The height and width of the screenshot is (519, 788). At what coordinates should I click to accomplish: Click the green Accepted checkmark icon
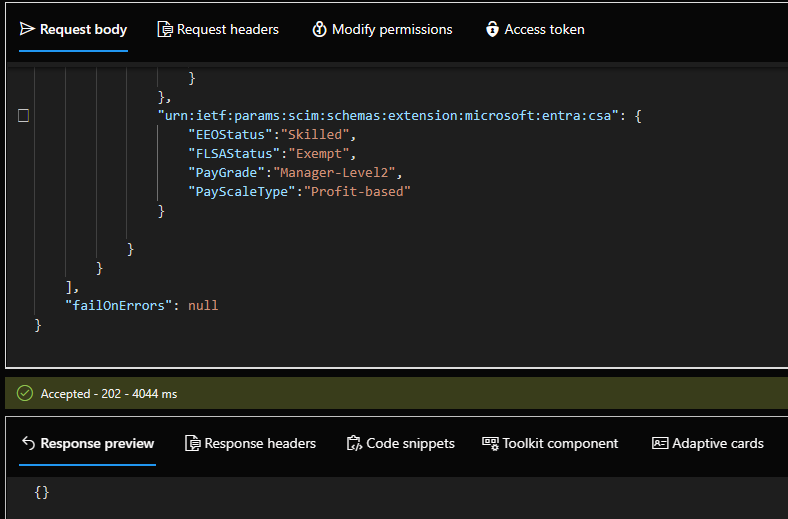(25, 394)
